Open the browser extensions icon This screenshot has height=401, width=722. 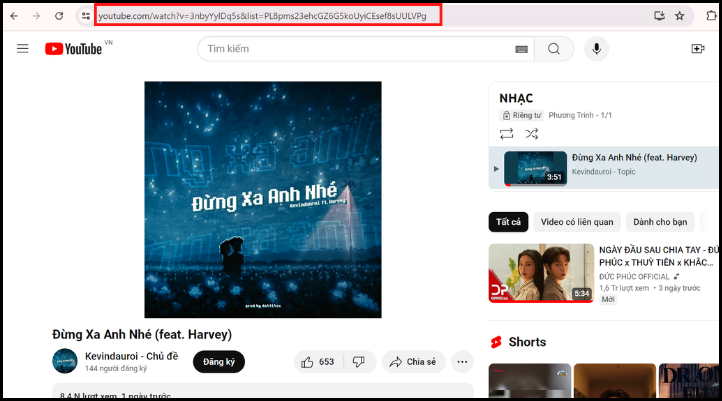click(x=711, y=16)
